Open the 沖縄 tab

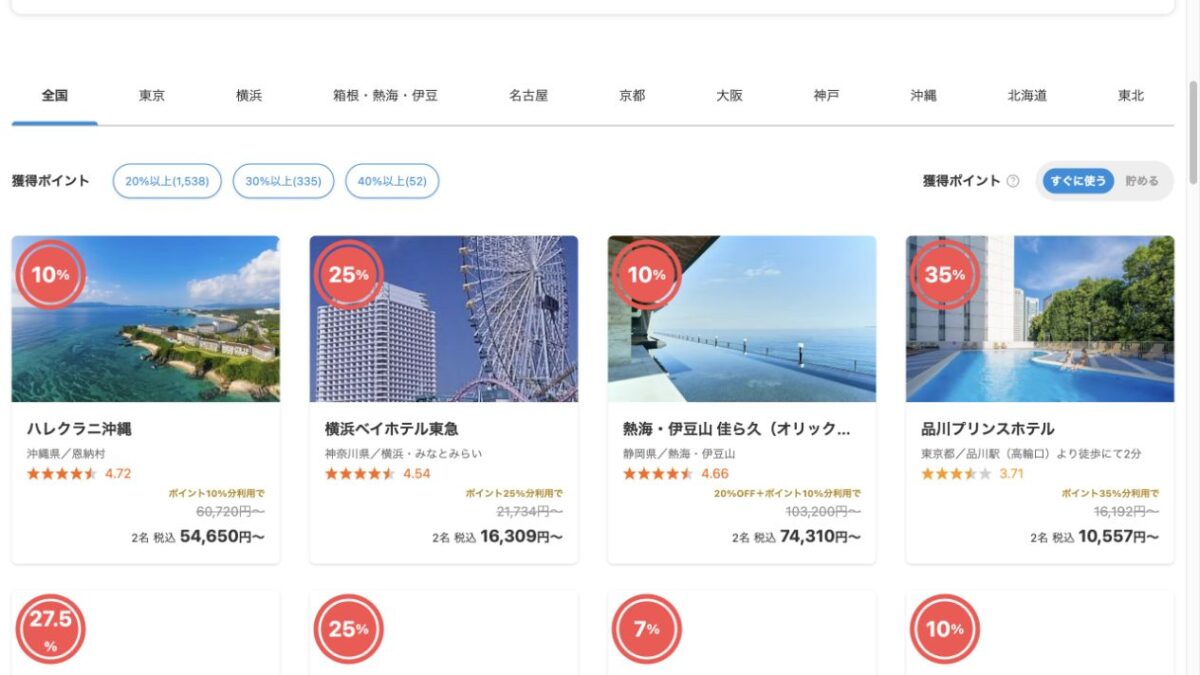coord(923,96)
